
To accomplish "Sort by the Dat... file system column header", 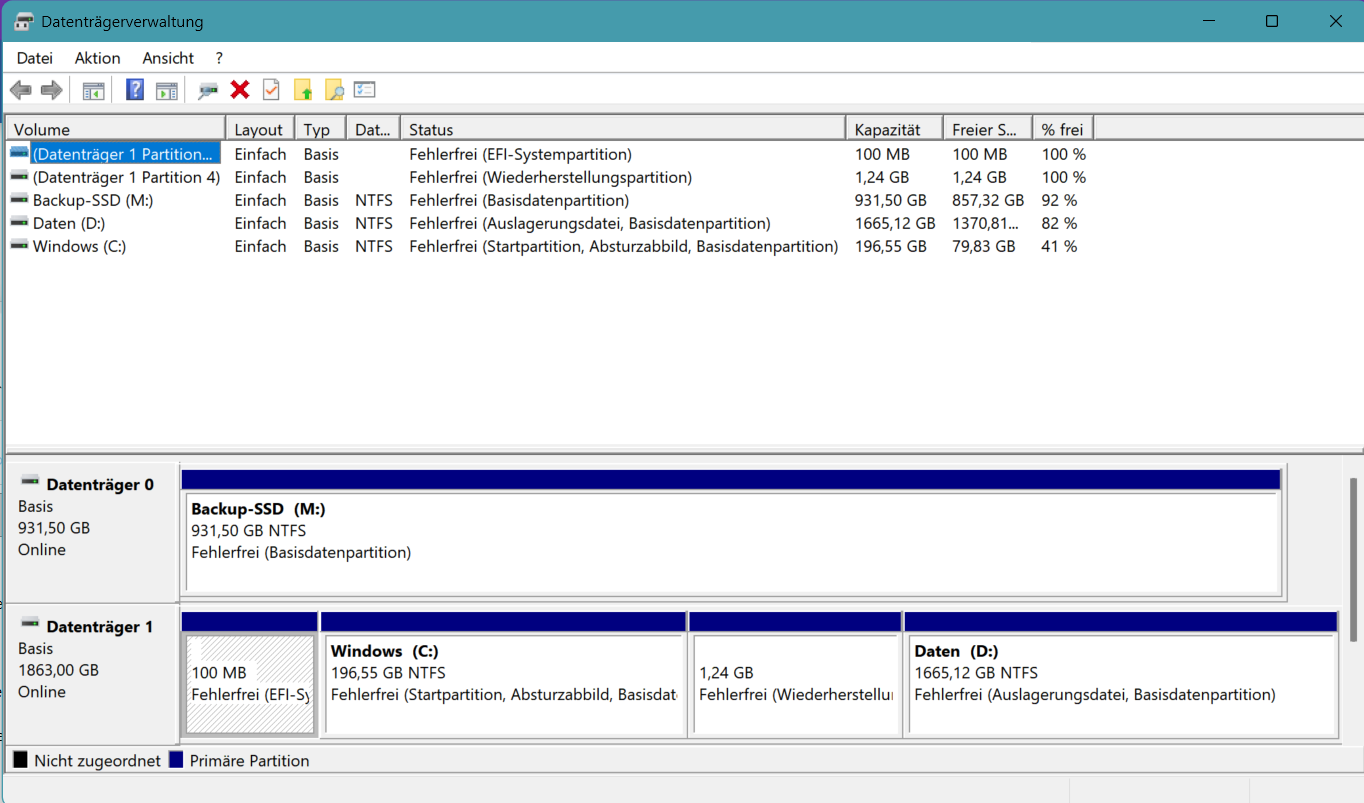I will click(373, 129).
